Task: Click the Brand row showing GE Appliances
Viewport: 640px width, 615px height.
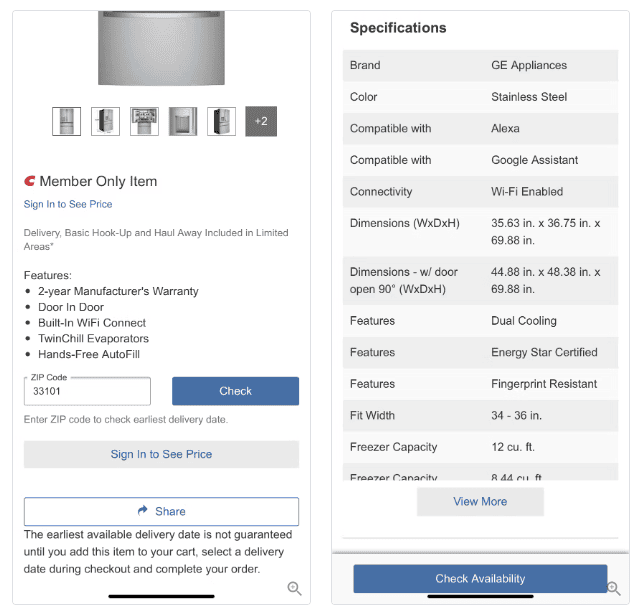Action: point(479,65)
